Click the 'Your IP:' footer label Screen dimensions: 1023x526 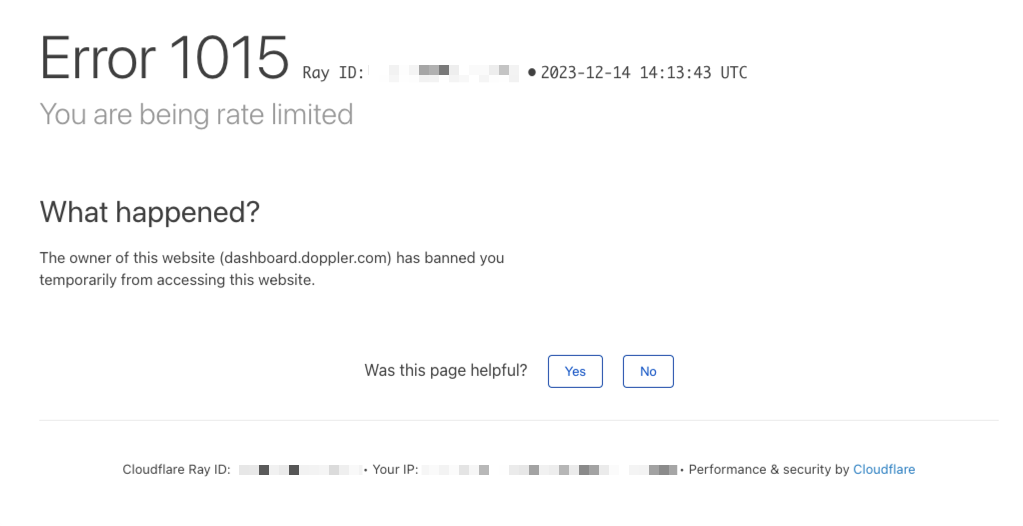(x=395, y=469)
